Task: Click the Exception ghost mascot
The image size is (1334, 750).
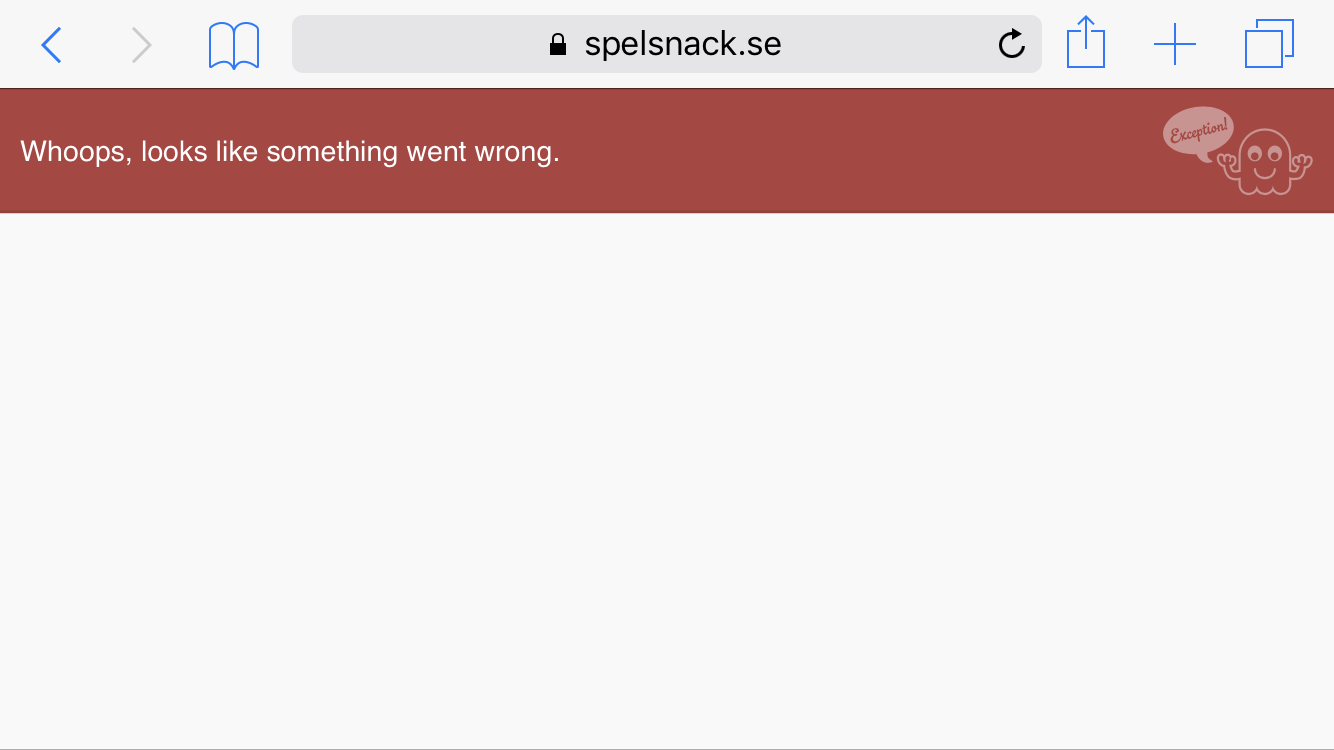Action: click(x=1264, y=162)
